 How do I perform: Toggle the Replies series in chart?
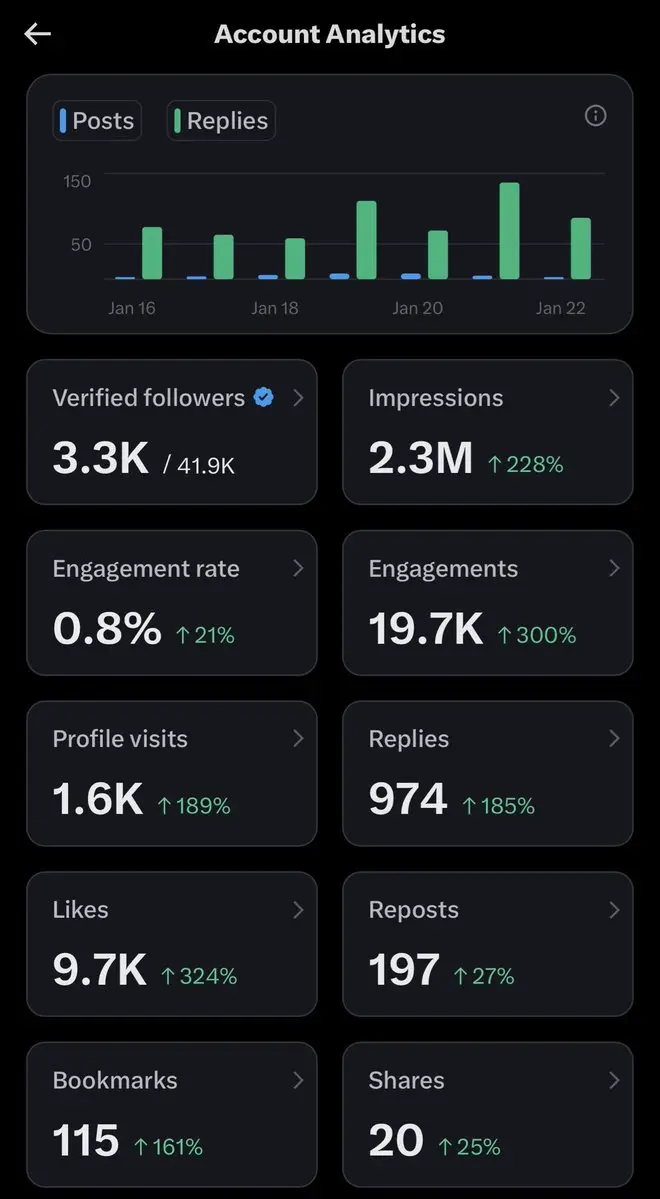[x=221, y=121]
